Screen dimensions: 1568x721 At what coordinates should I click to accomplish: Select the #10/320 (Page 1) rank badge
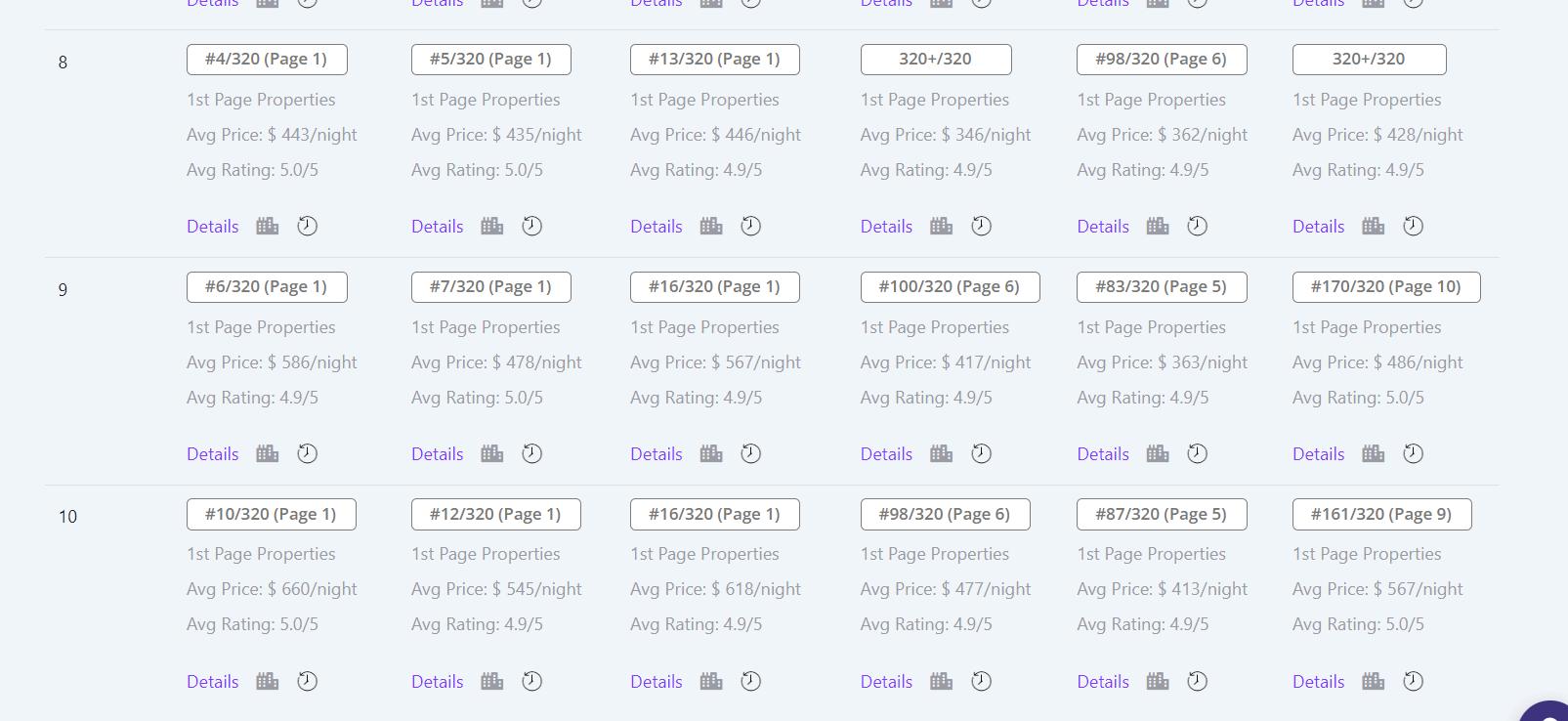272,515
